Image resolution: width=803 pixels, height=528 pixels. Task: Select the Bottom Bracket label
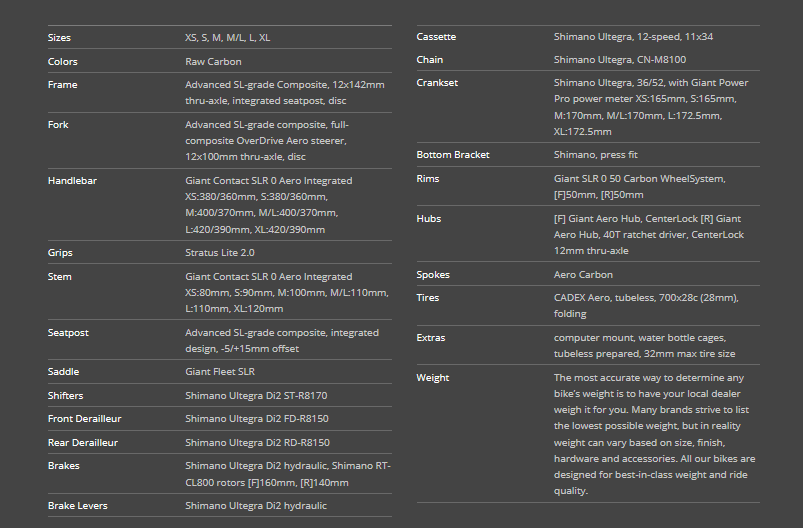click(x=453, y=155)
